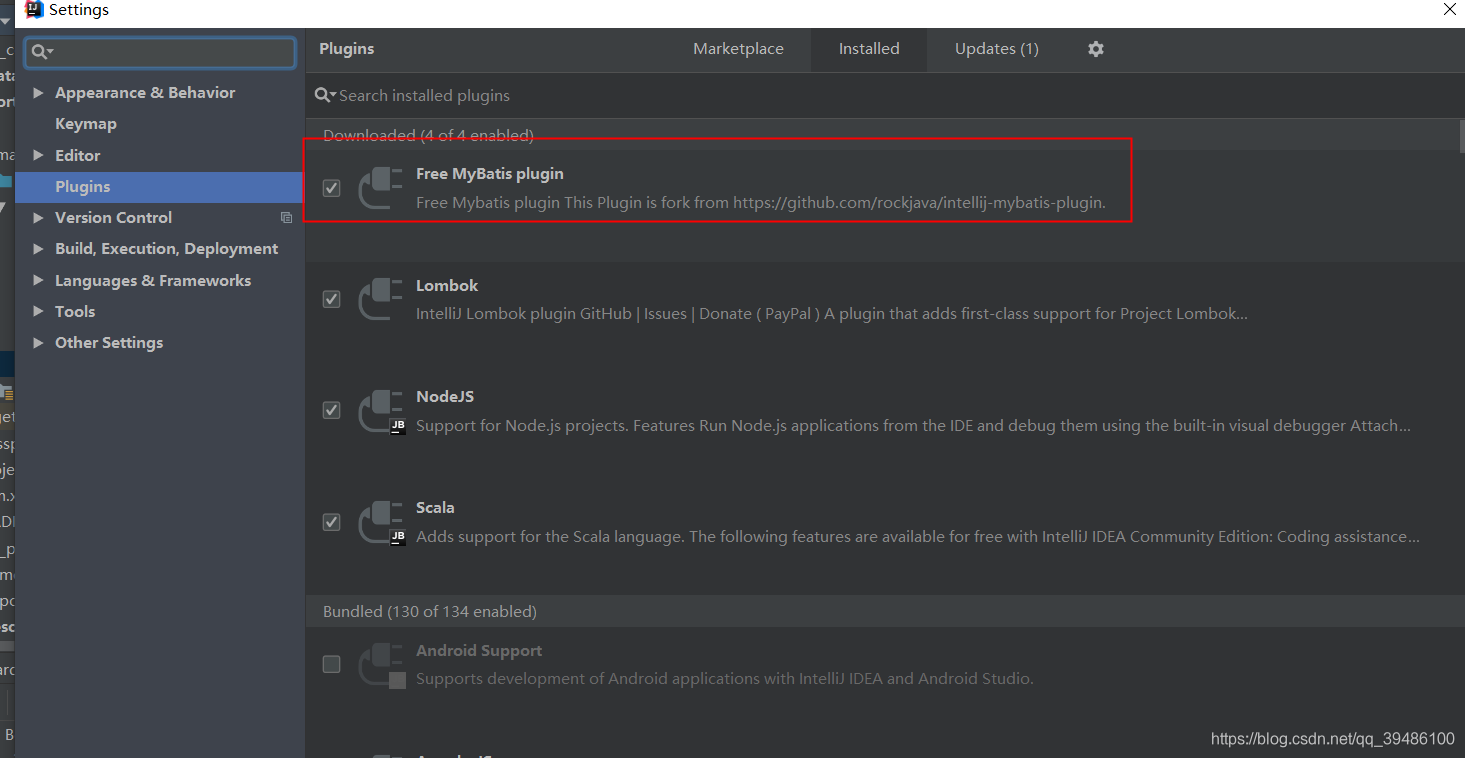The height and width of the screenshot is (758, 1465).
Task: Click the plugin settings gear icon
Action: pyautogui.click(x=1096, y=49)
